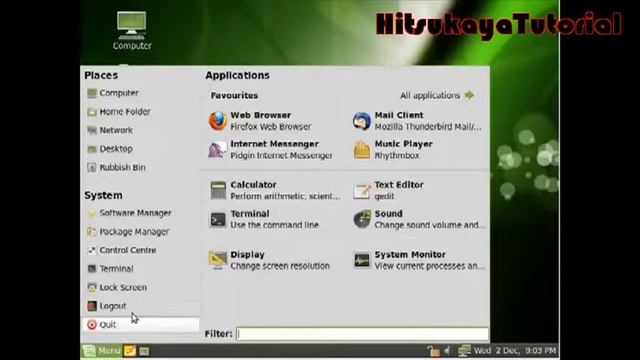This screenshot has height=360, width=640.
Task: Choose the Text Editor entry label
Action: click(x=399, y=184)
